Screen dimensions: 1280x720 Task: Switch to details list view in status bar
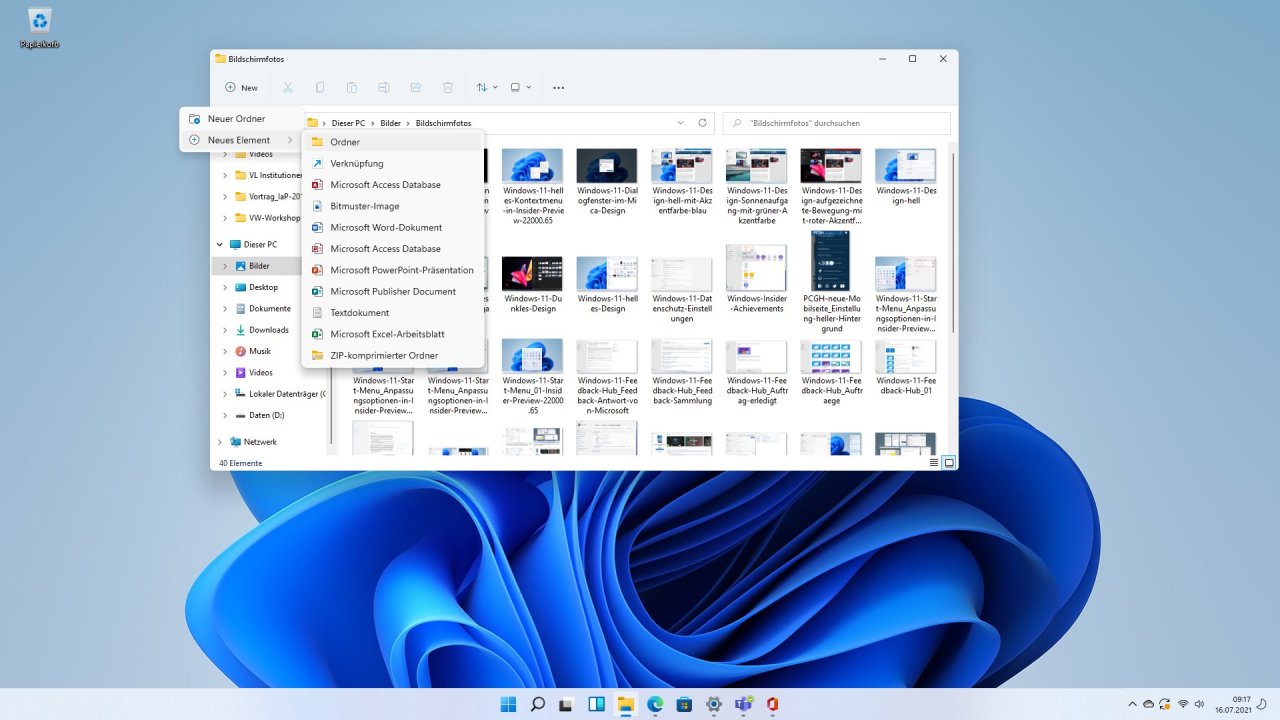pos(934,463)
